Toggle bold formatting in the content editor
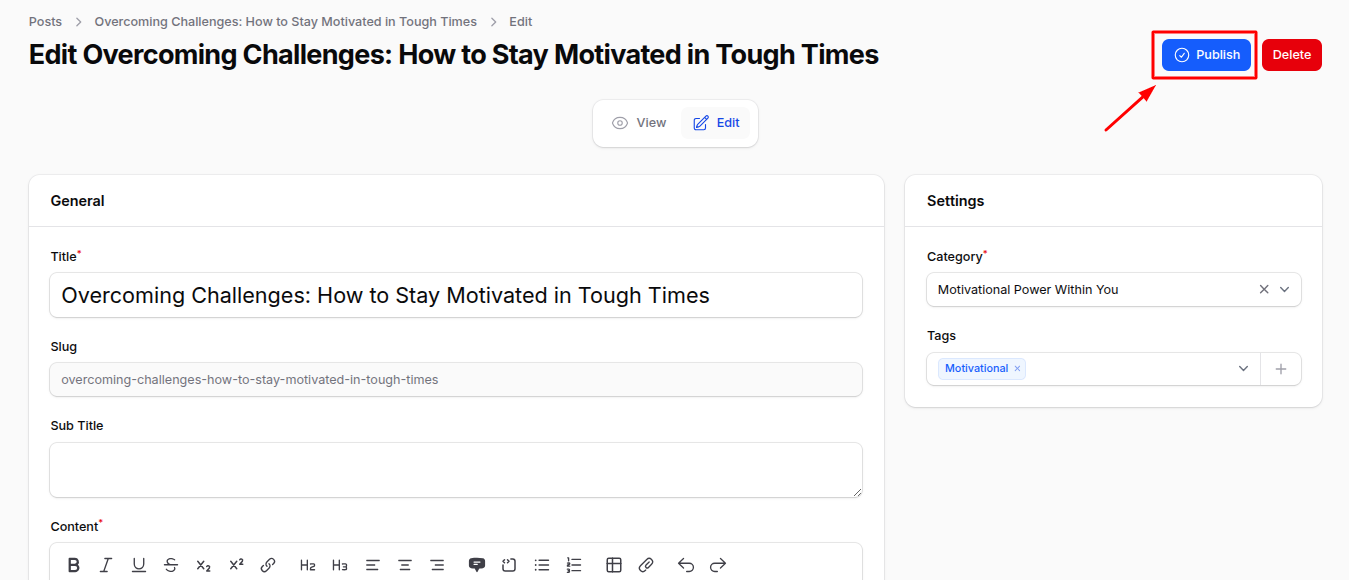 [73, 564]
